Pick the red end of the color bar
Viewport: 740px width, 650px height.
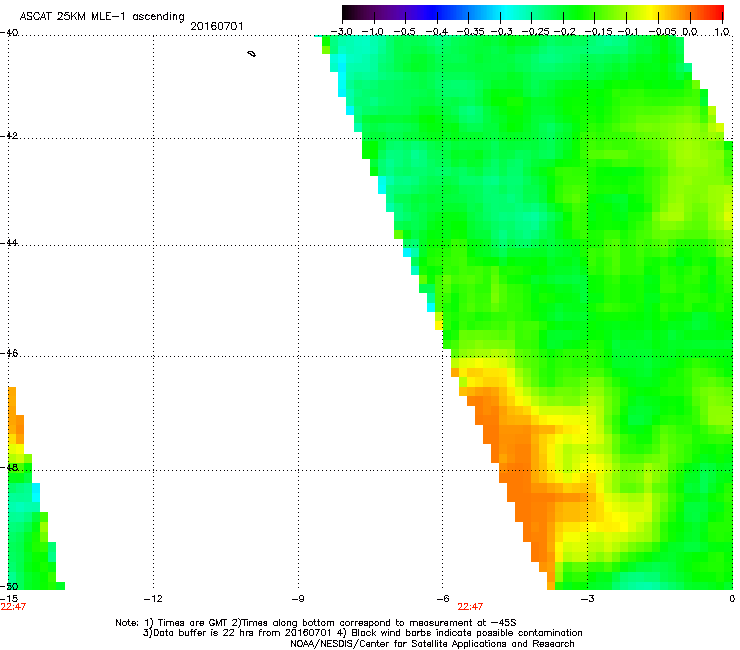pyautogui.click(x=716, y=12)
